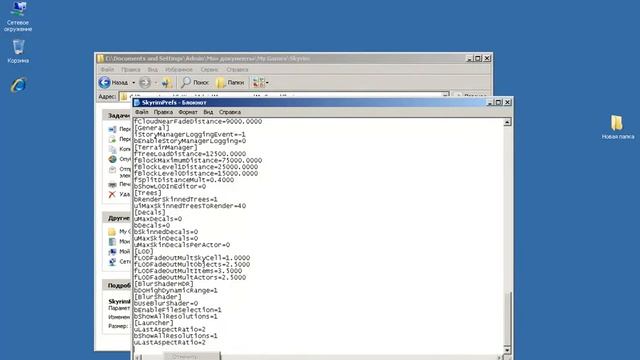Viewport: 640px width, 360px height.
Task: Click the line fSplitDistanceMult=0.4000
Action: click(x=184, y=180)
